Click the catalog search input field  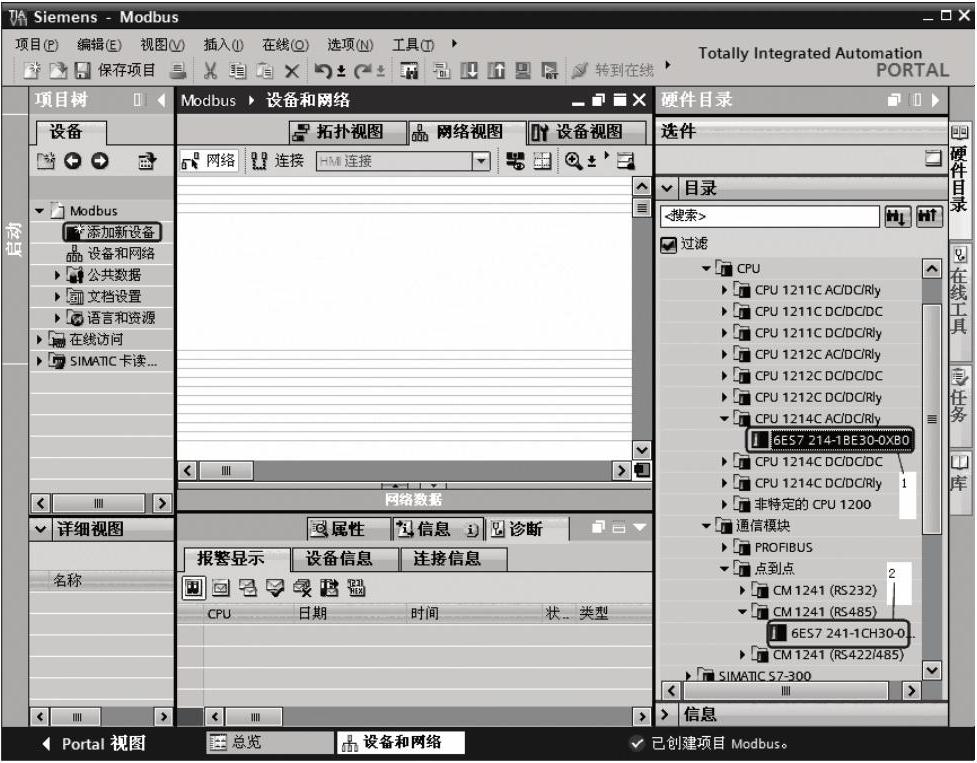(770, 216)
